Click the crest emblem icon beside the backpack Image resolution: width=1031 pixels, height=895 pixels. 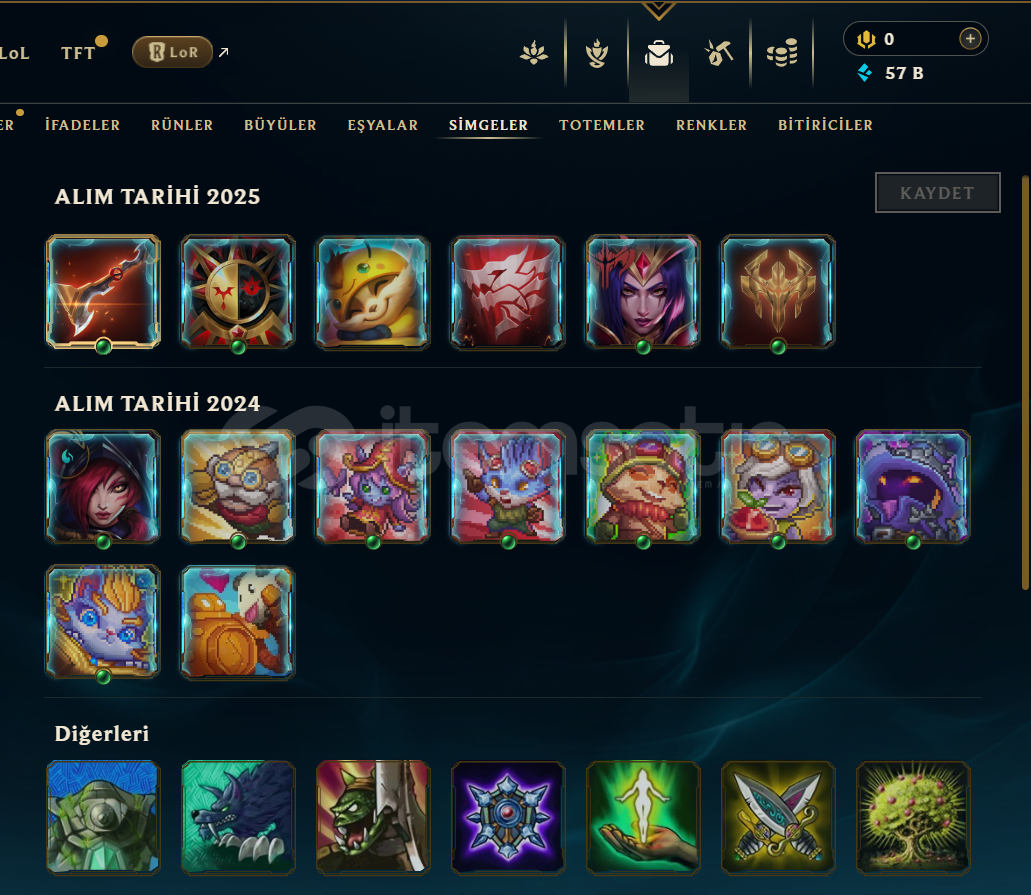(596, 53)
